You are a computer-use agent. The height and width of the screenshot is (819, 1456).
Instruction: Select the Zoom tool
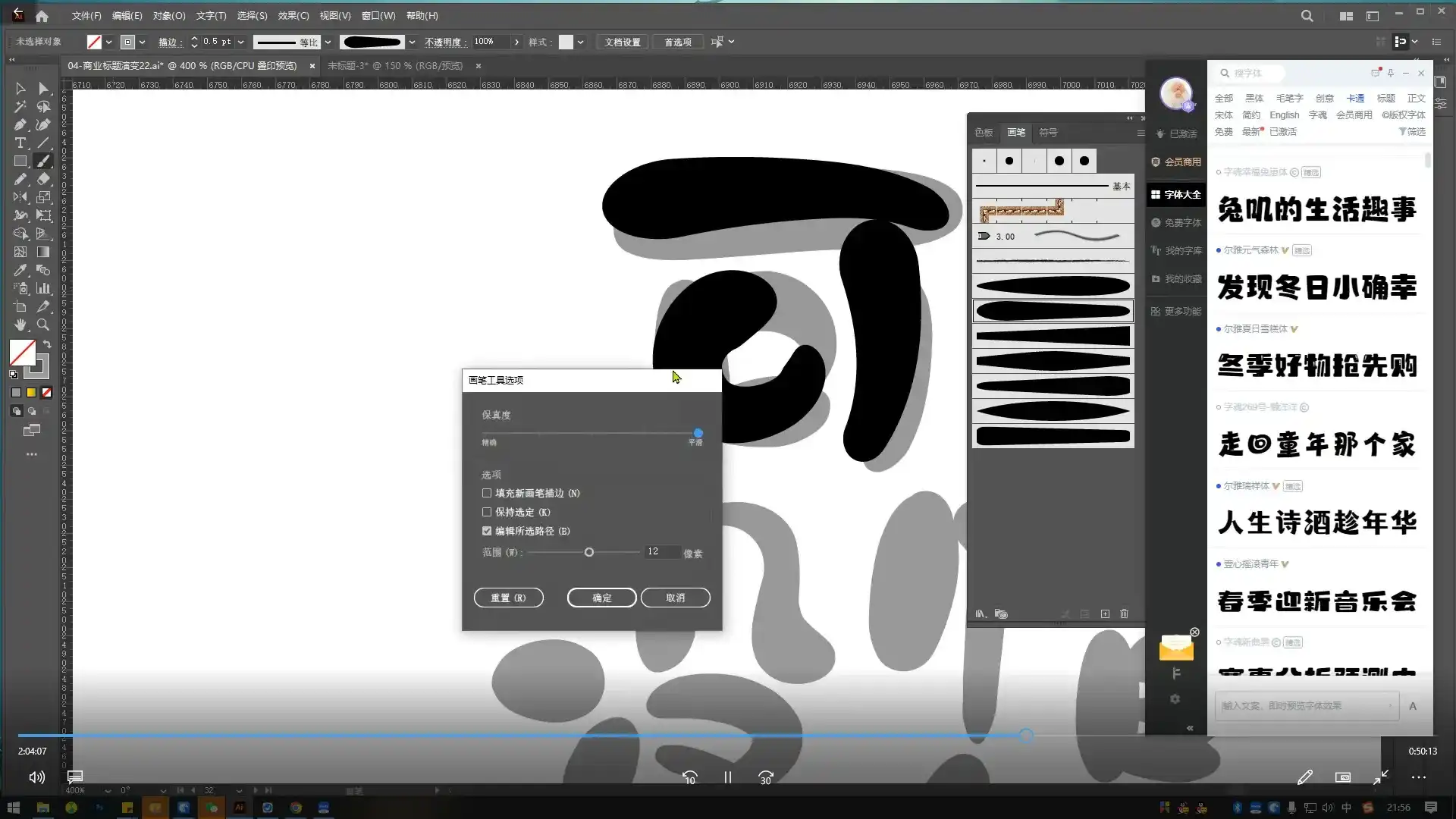pyautogui.click(x=43, y=325)
